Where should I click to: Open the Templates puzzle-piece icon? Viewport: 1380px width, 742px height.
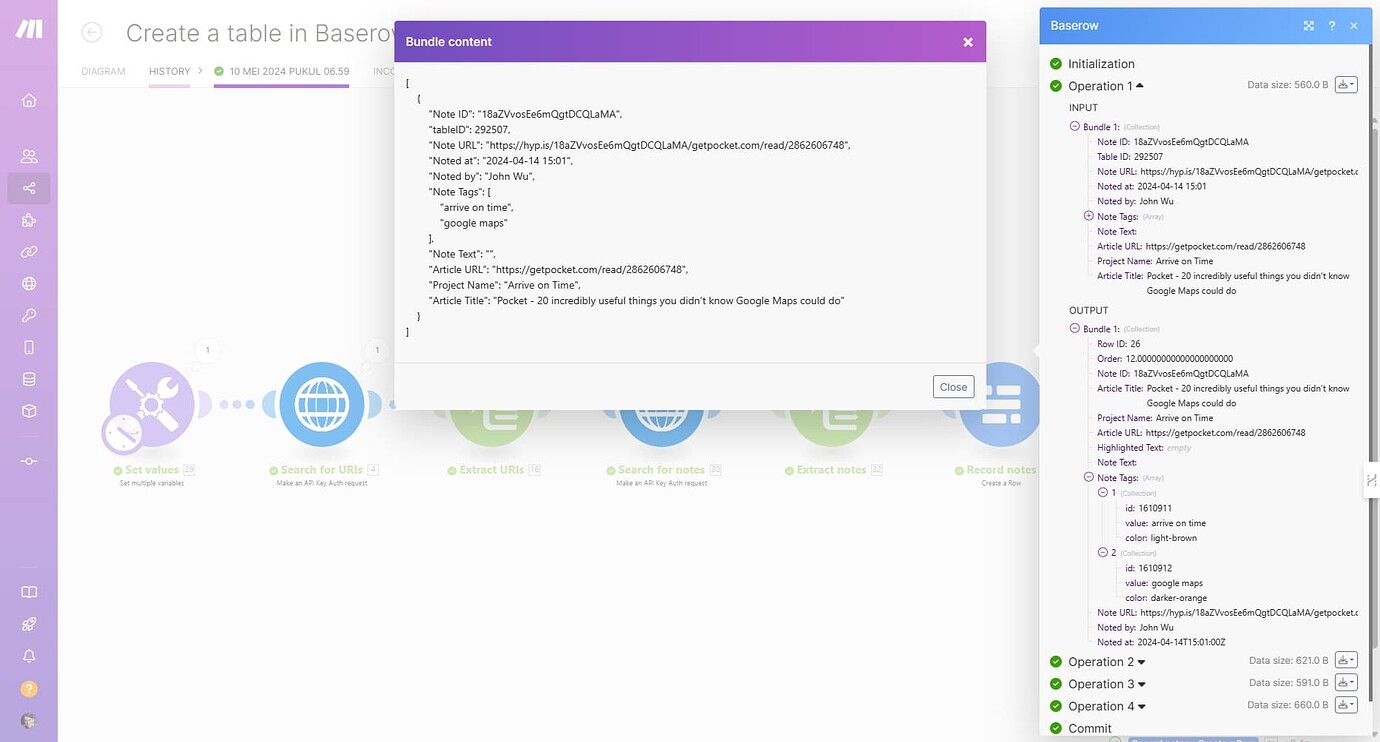(x=29, y=220)
